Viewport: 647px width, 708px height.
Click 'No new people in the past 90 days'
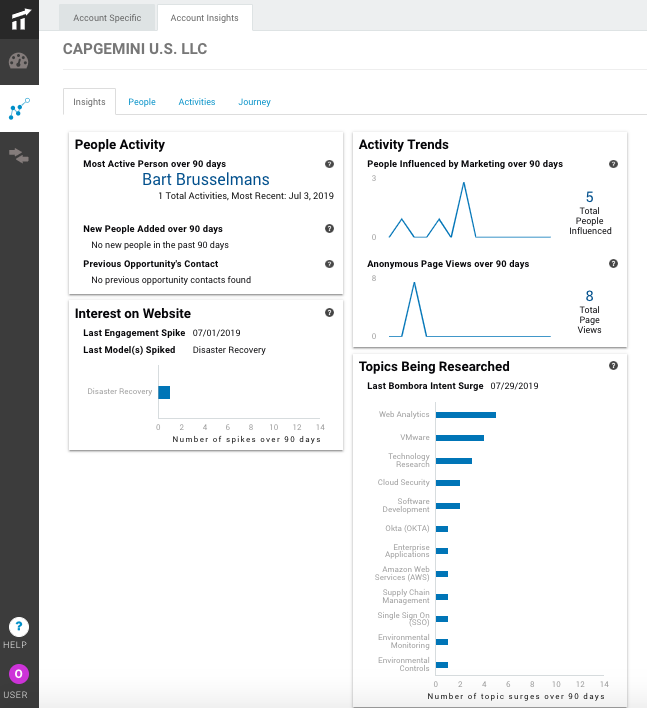[x=160, y=245]
